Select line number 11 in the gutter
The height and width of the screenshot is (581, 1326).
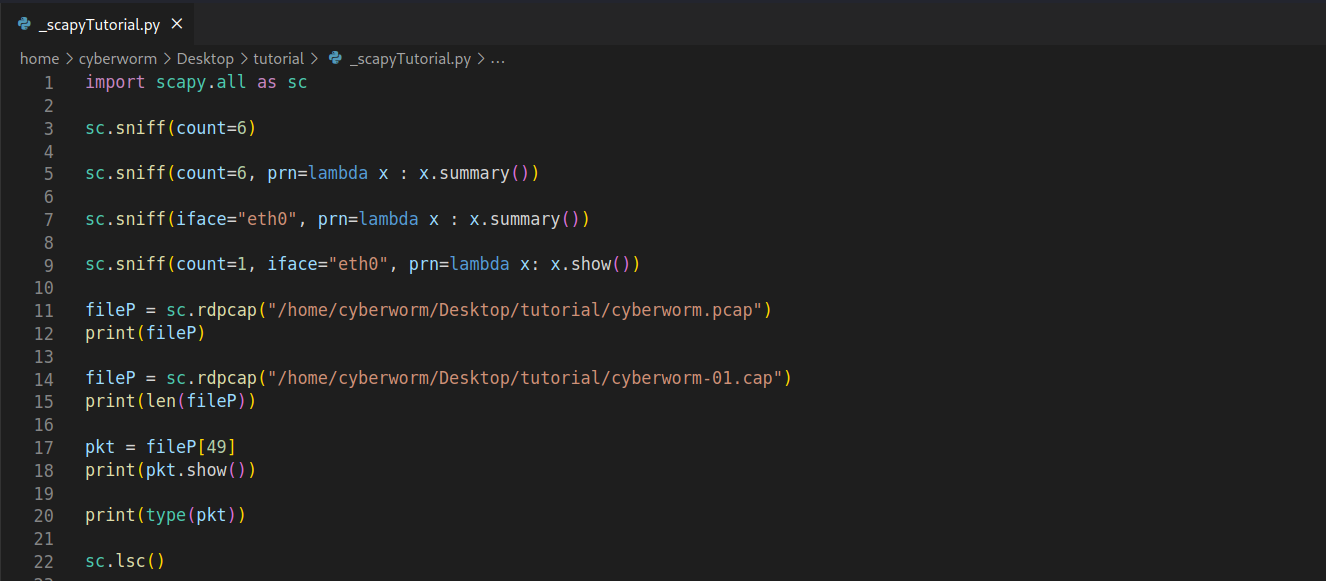click(x=44, y=310)
